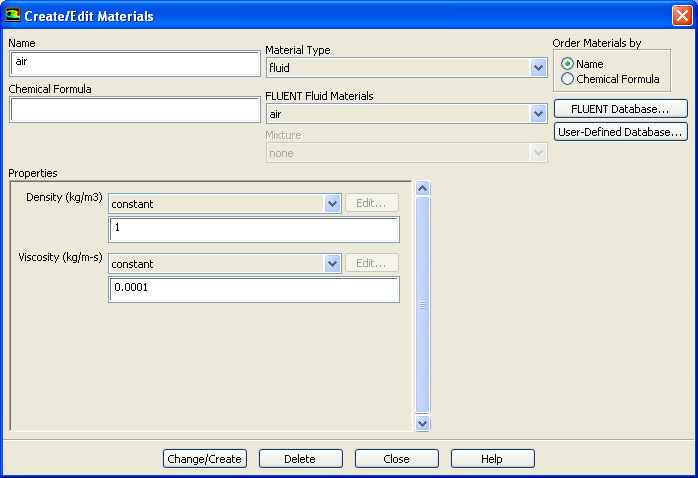Click the properties scrollbar up arrow

click(422, 188)
